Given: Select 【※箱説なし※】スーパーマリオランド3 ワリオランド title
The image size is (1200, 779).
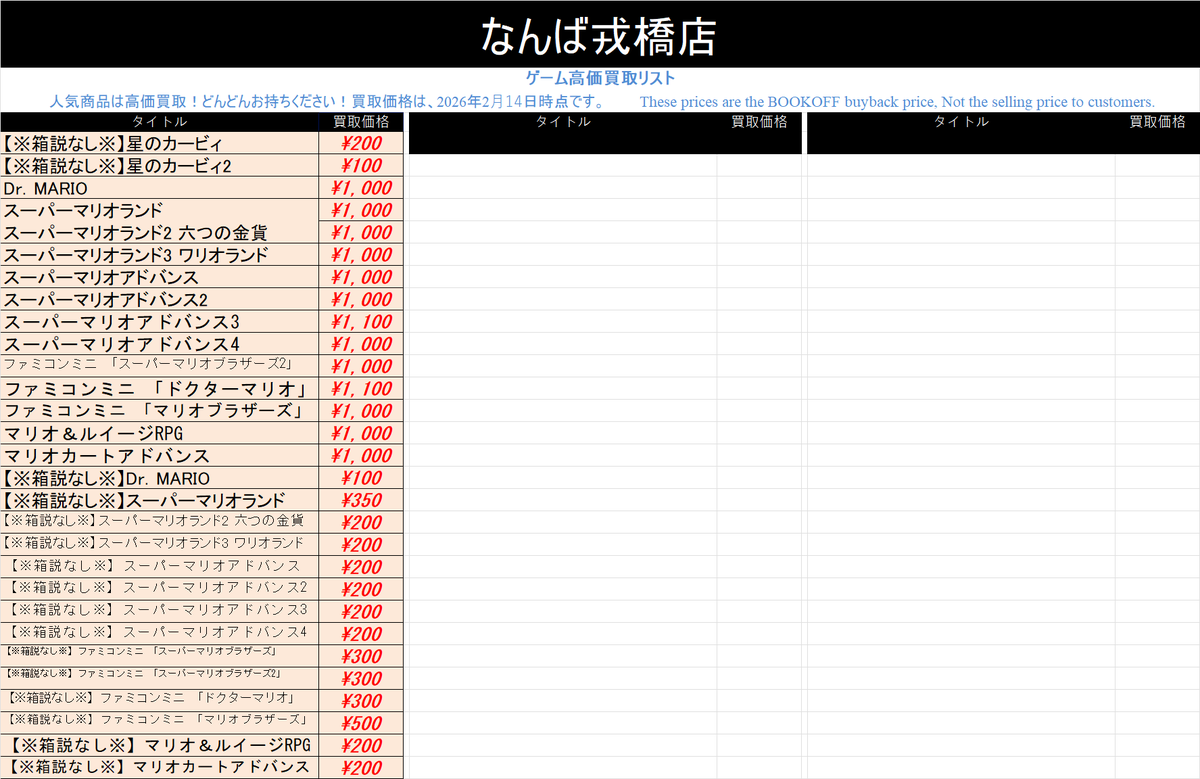Looking at the screenshot, I should pos(160,545).
